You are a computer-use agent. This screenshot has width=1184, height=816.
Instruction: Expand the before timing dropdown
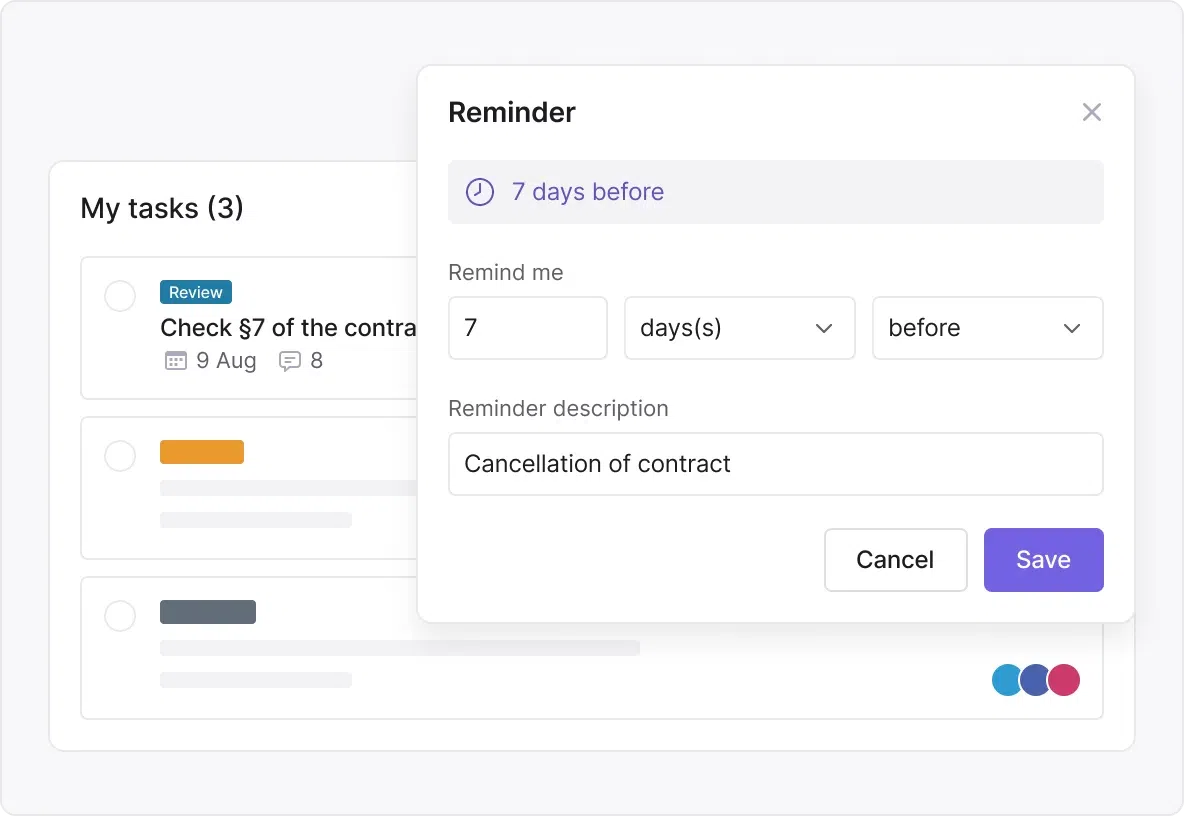point(987,328)
